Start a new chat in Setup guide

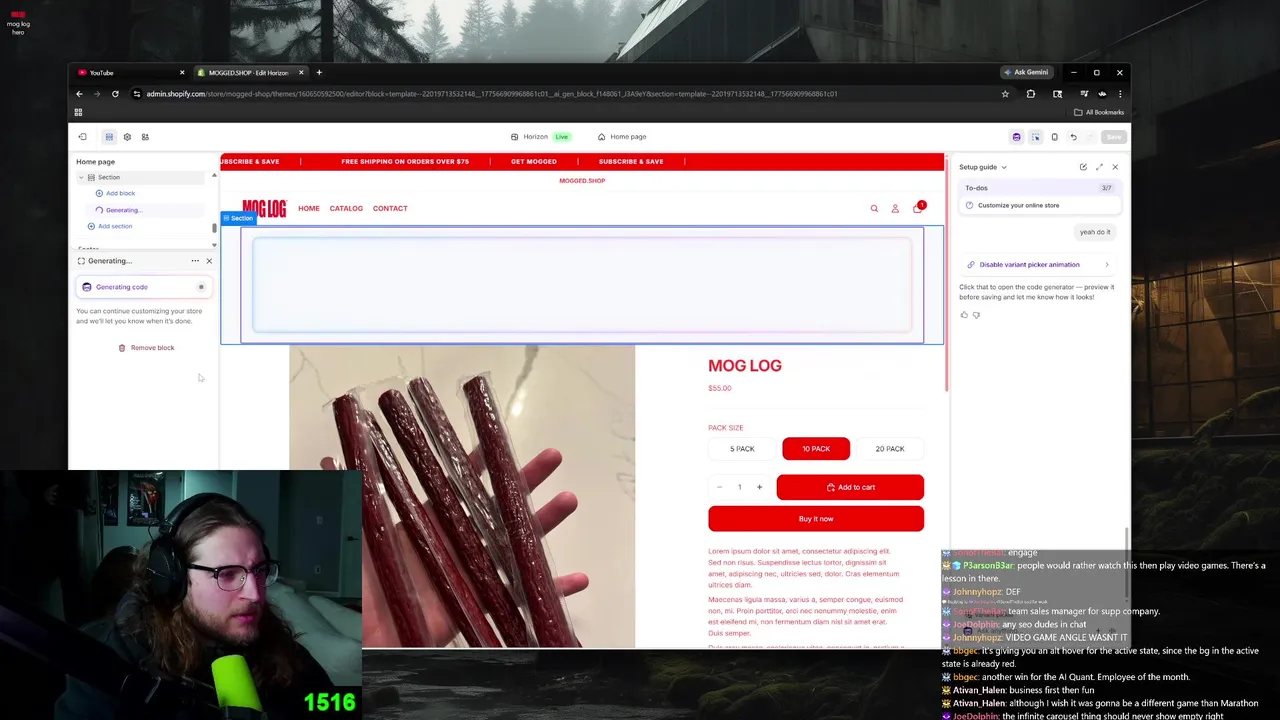pos(1083,167)
